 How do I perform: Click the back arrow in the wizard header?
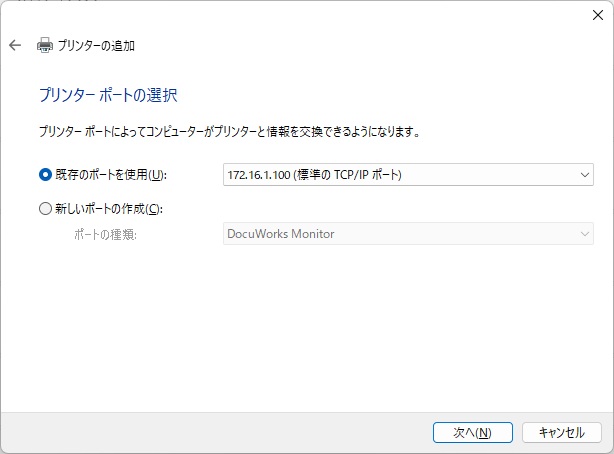click(x=15, y=45)
